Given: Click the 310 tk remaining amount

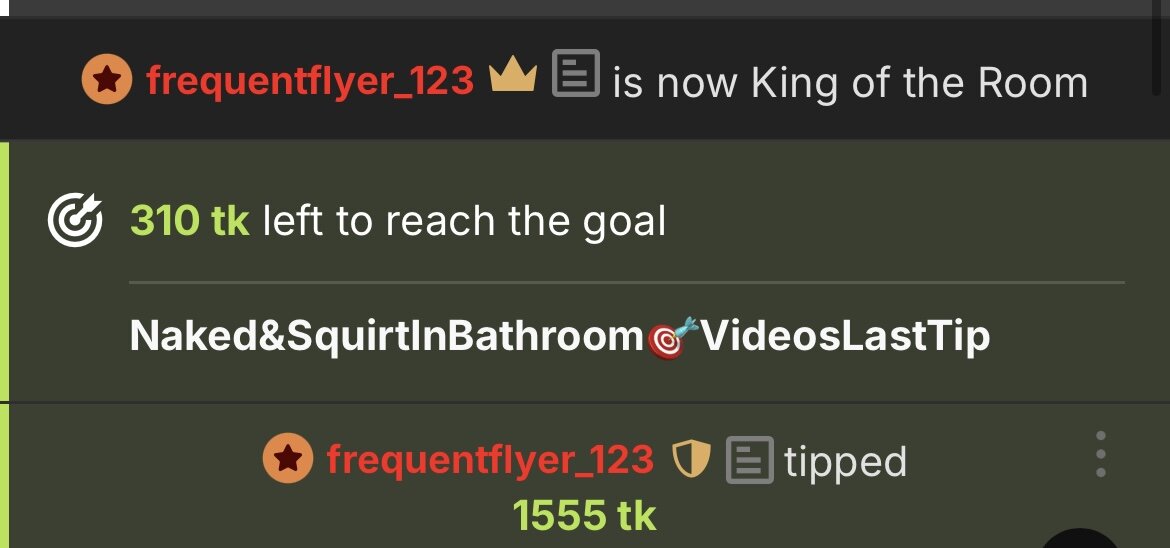Looking at the screenshot, I should coord(190,221).
